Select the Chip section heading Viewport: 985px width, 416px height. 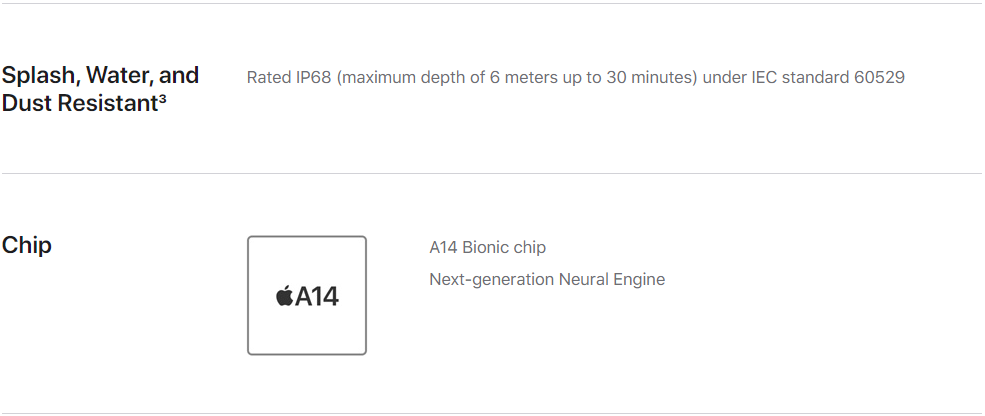click(x=27, y=245)
